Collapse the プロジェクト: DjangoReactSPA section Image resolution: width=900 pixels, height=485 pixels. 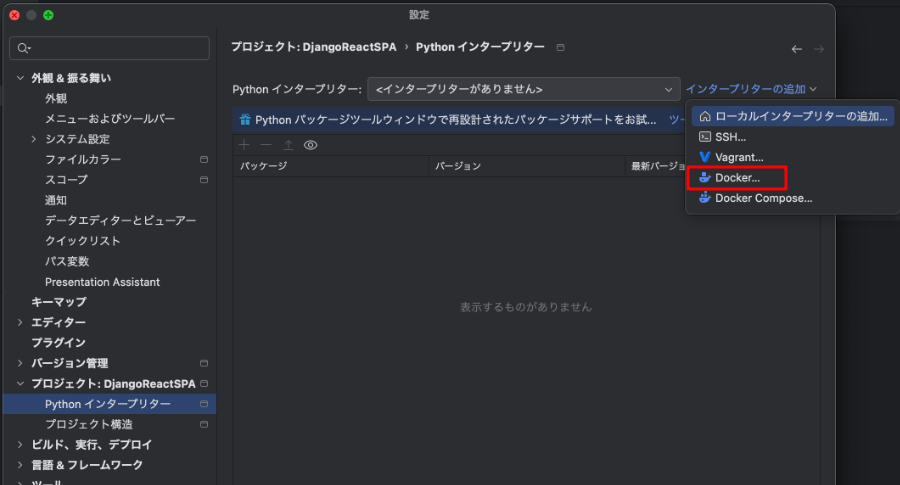tap(20, 383)
